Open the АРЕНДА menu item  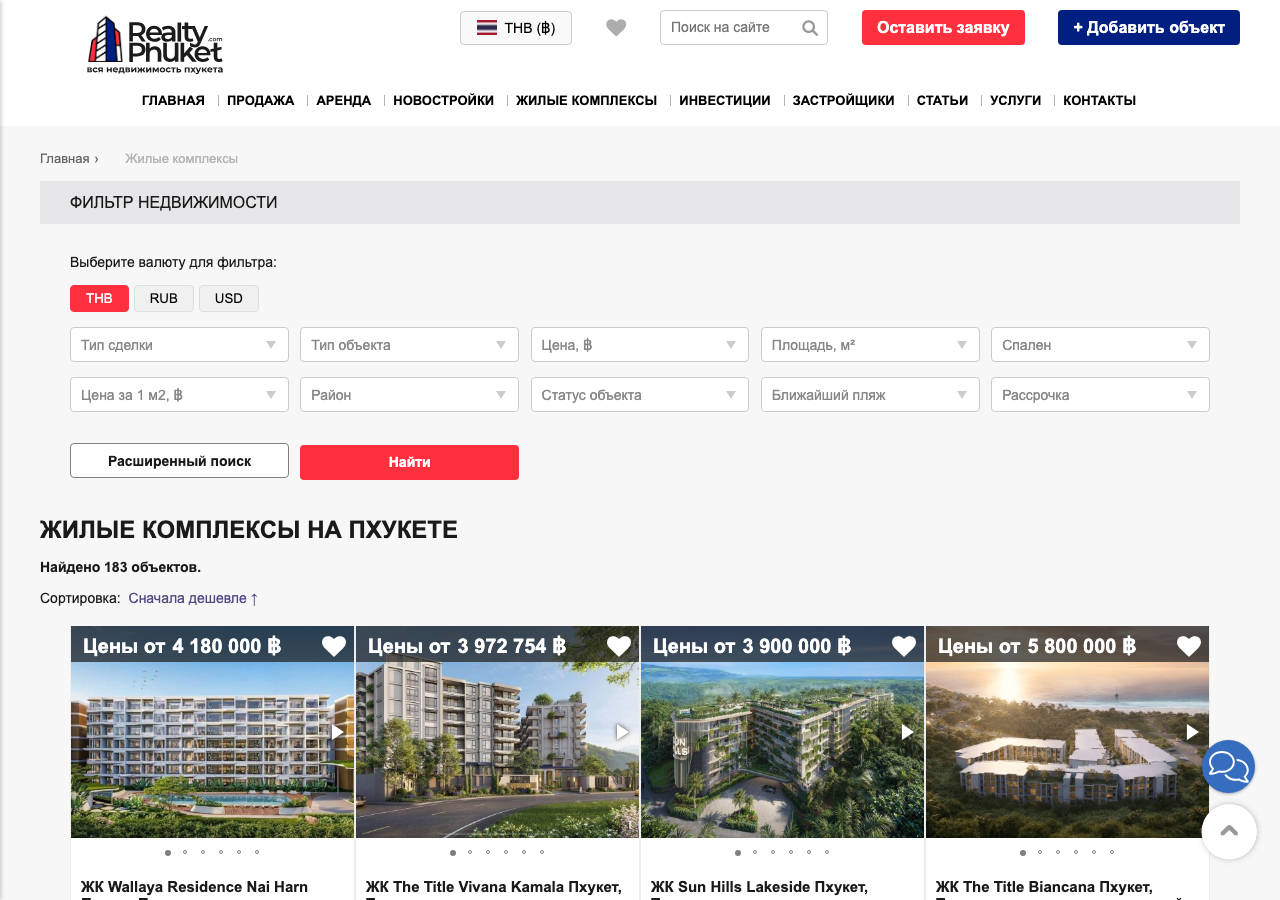point(343,100)
